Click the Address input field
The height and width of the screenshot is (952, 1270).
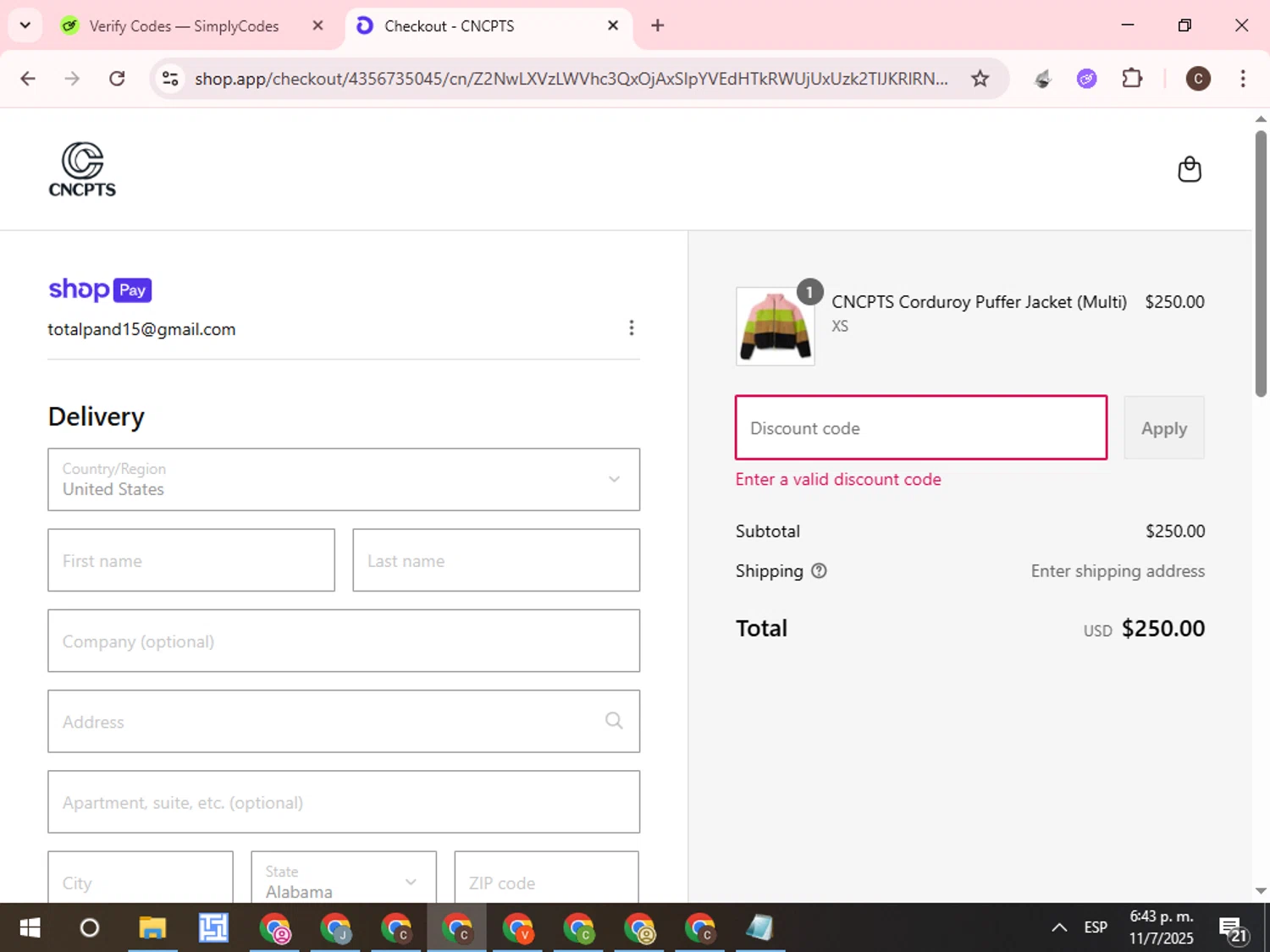coord(344,721)
